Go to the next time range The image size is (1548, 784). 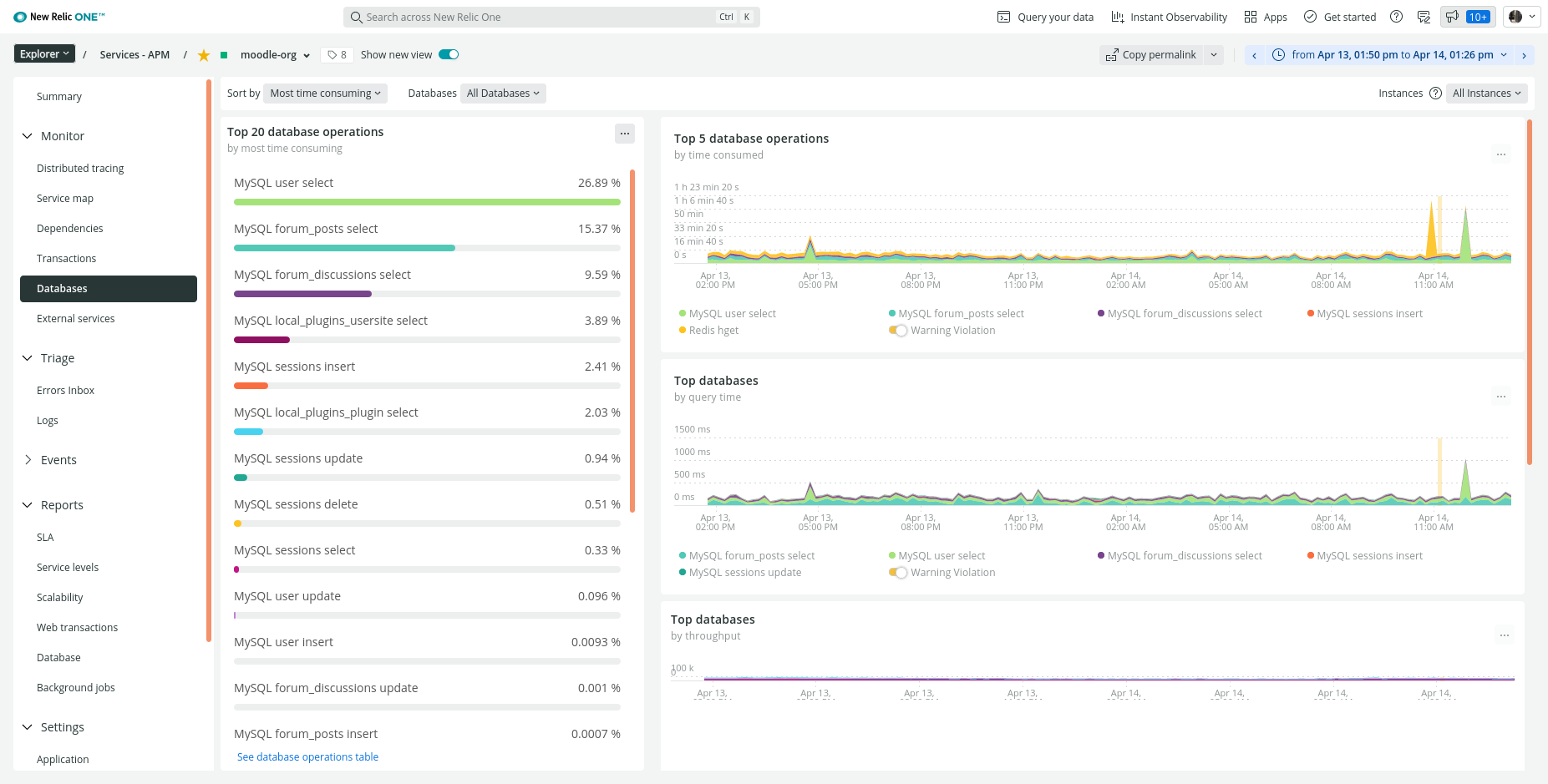[x=1525, y=55]
